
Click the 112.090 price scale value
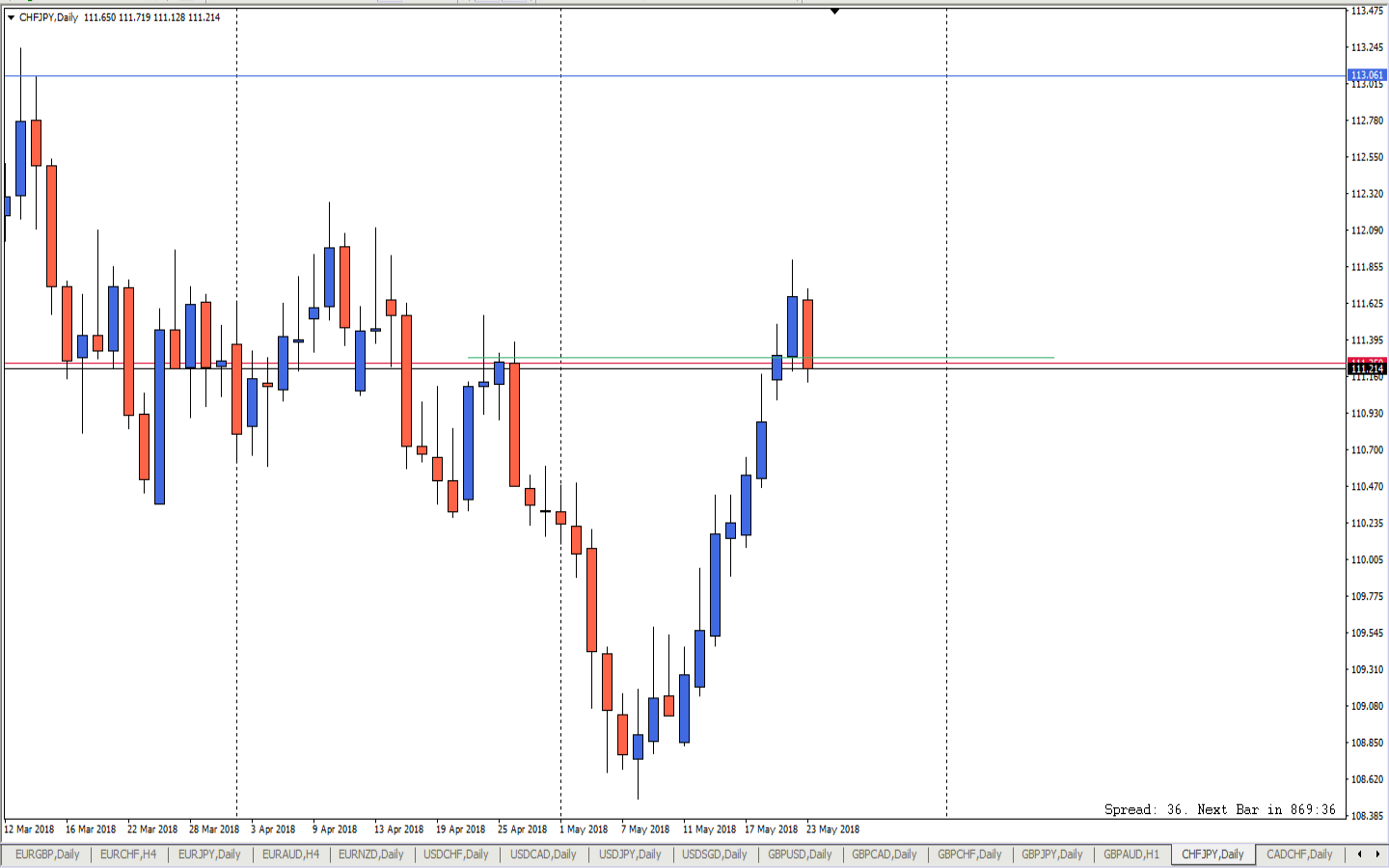[1367, 231]
